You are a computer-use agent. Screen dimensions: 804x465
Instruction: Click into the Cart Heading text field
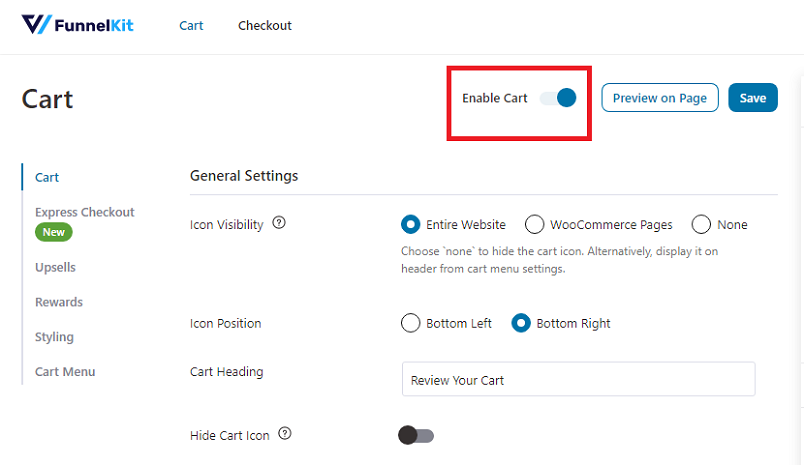[x=578, y=379]
